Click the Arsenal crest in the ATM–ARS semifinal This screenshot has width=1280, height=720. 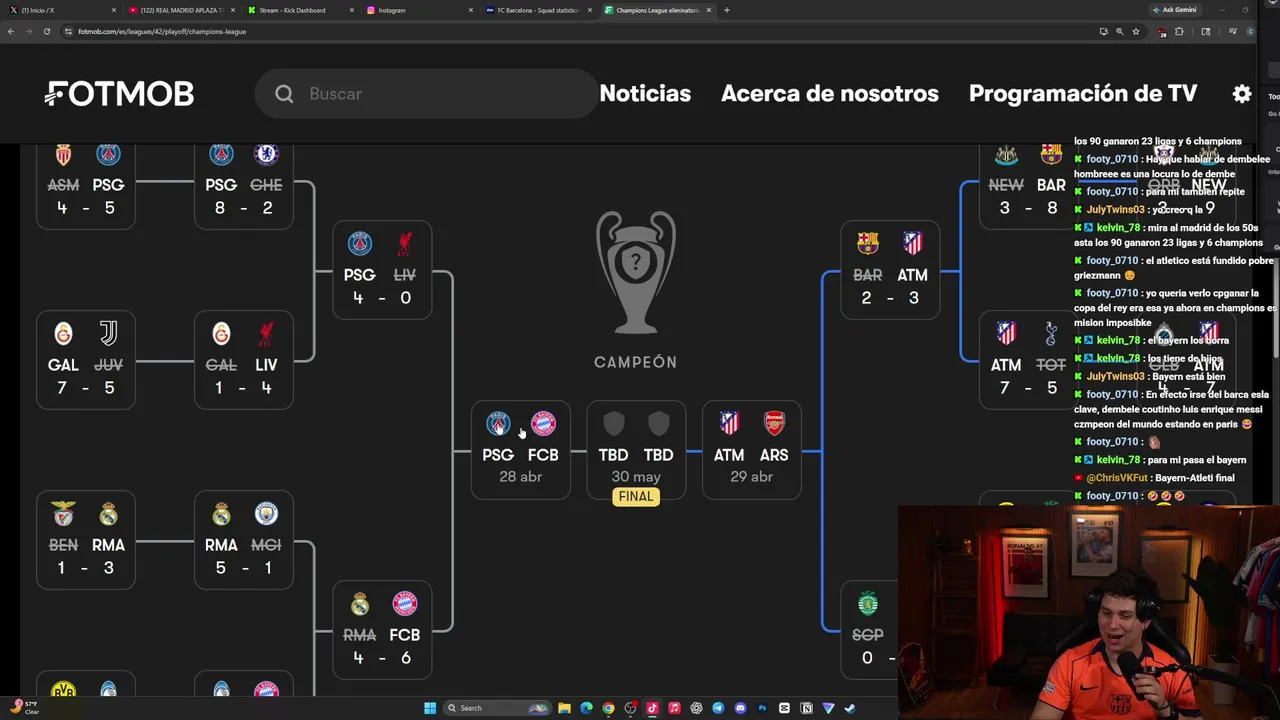click(x=774, y=424)
